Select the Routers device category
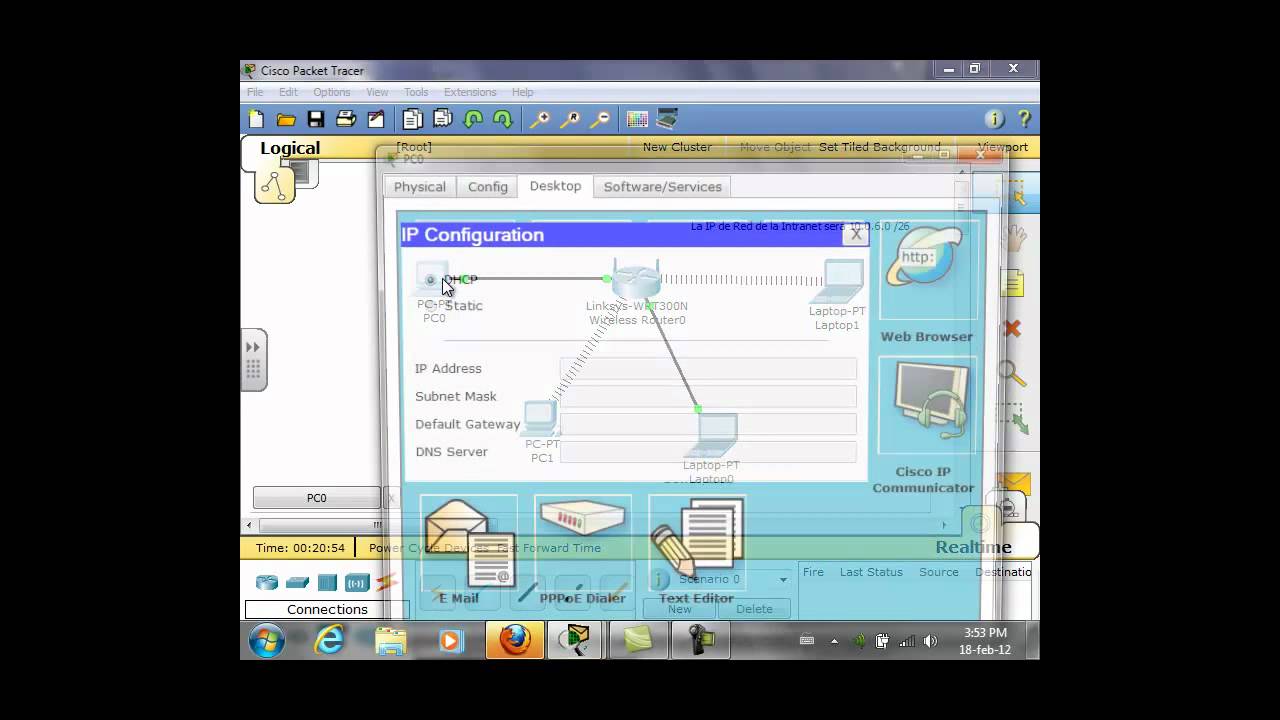The image size is (1280, 720). [x=267, y=583]
